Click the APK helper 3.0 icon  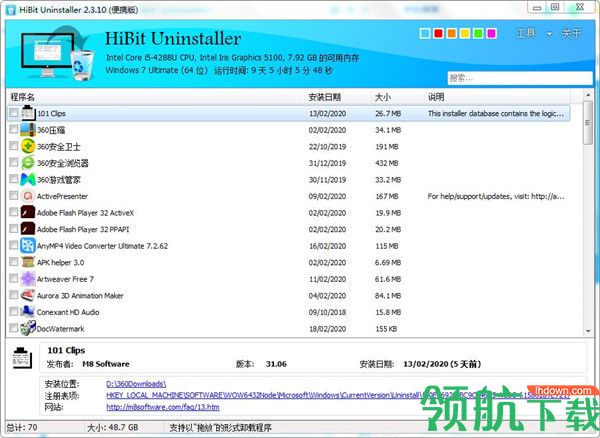[28, 262]
